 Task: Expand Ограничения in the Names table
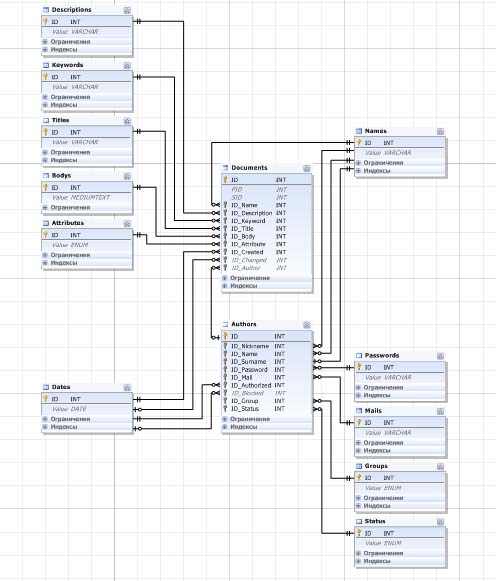(358, 163)
